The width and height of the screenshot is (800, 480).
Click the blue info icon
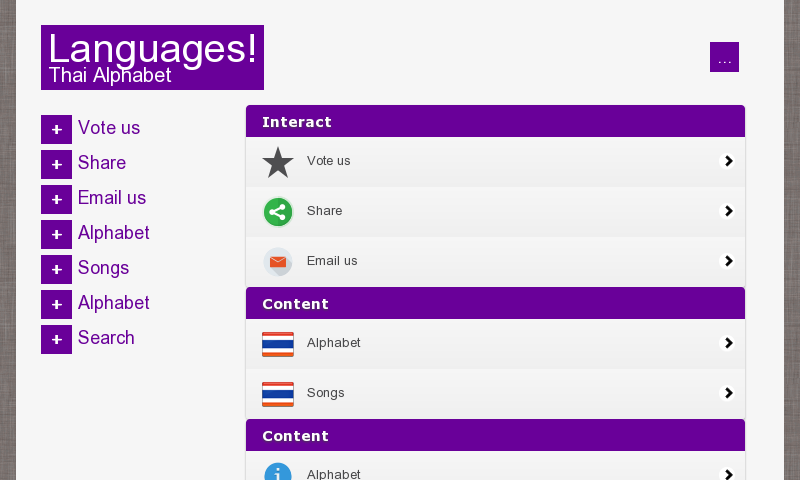click(278, 473)
